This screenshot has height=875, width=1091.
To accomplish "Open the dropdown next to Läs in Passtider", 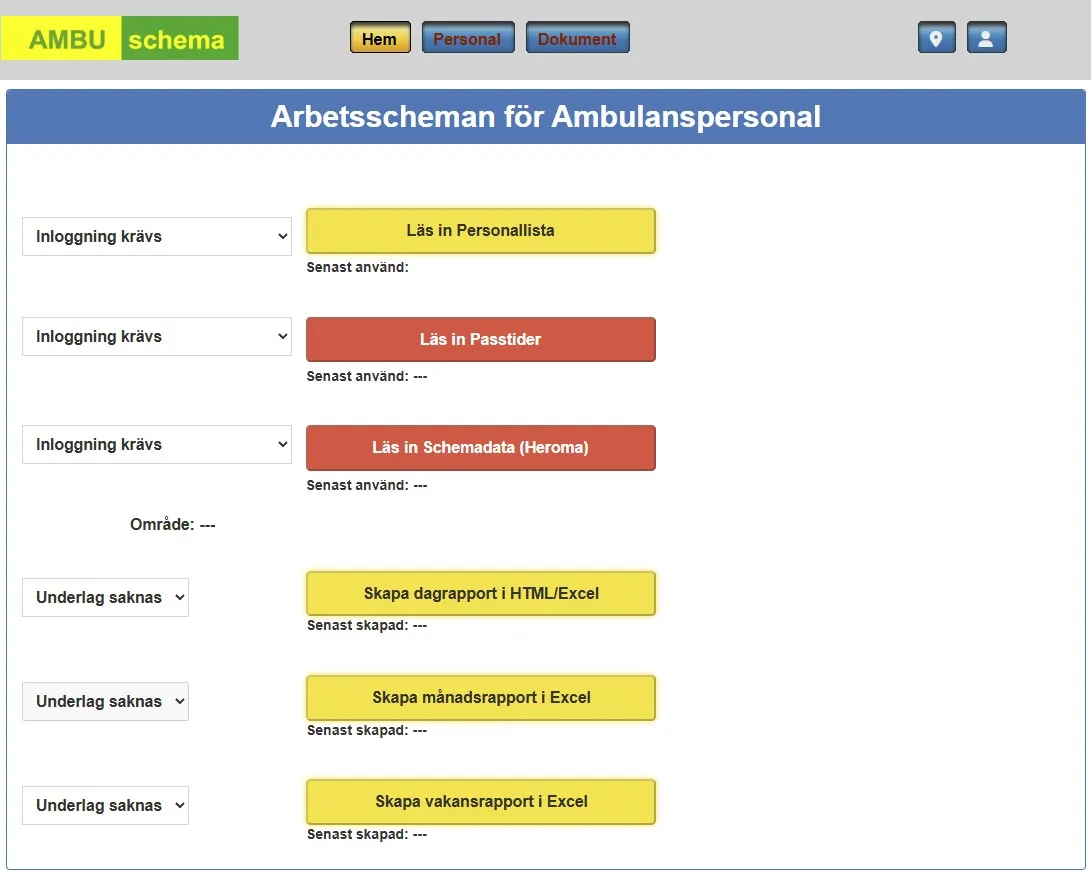I will pos(157,337).
